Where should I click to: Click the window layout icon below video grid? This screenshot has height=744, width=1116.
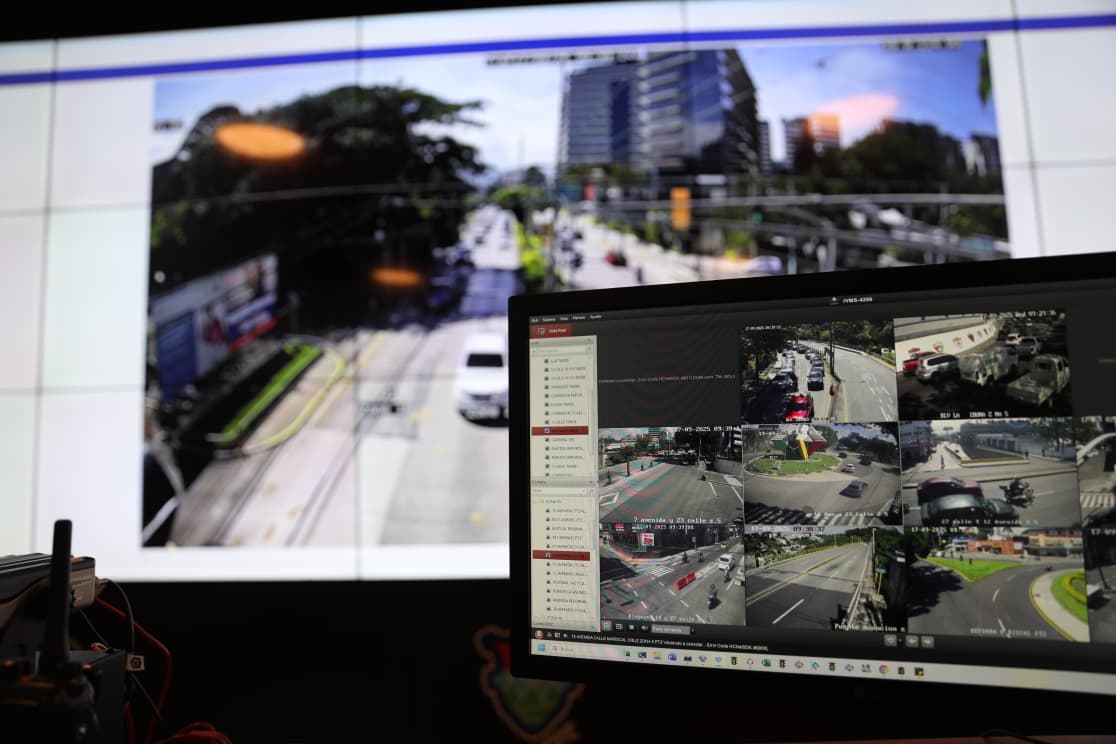[608, 627]
